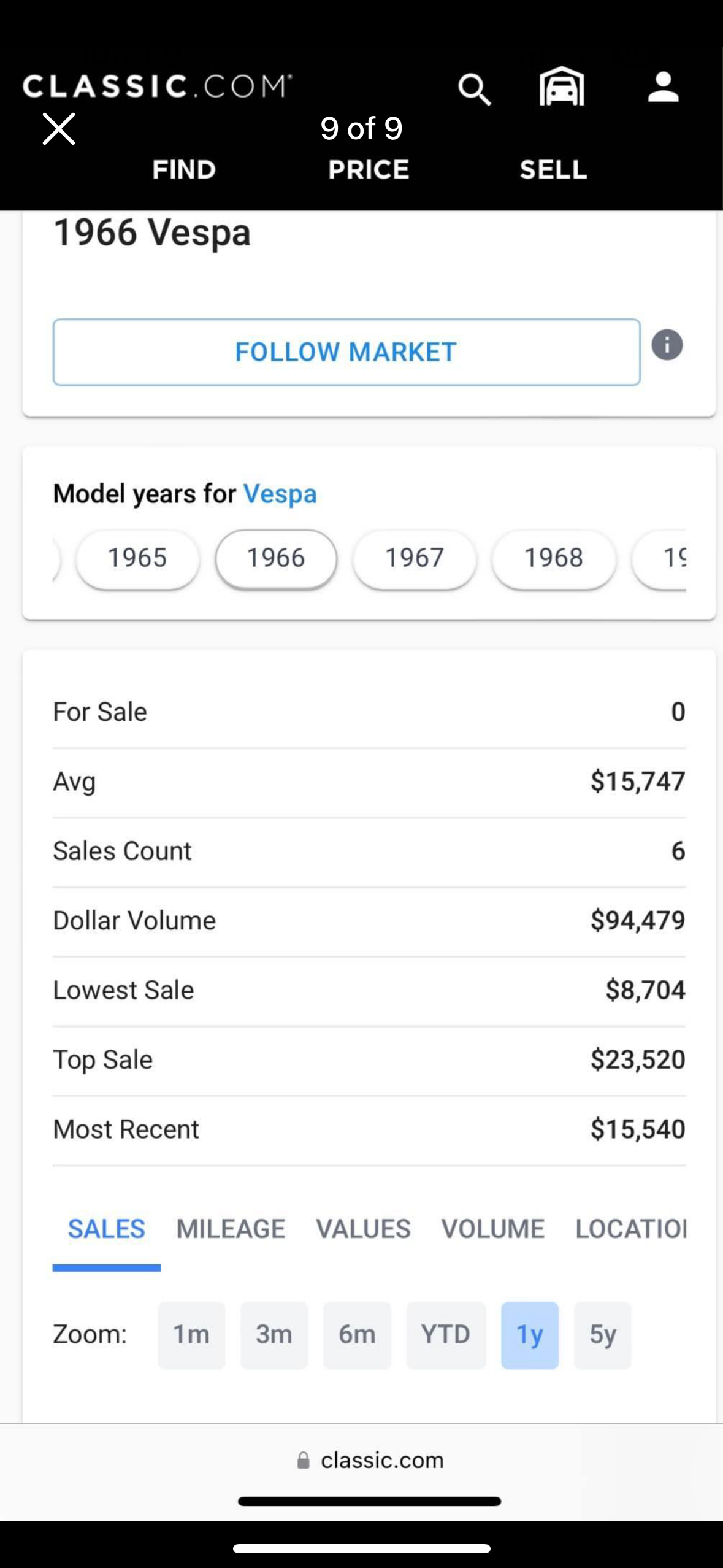Switch to the MILEAGE tab
The image size is (723, 1568).
click(231, 1229)
